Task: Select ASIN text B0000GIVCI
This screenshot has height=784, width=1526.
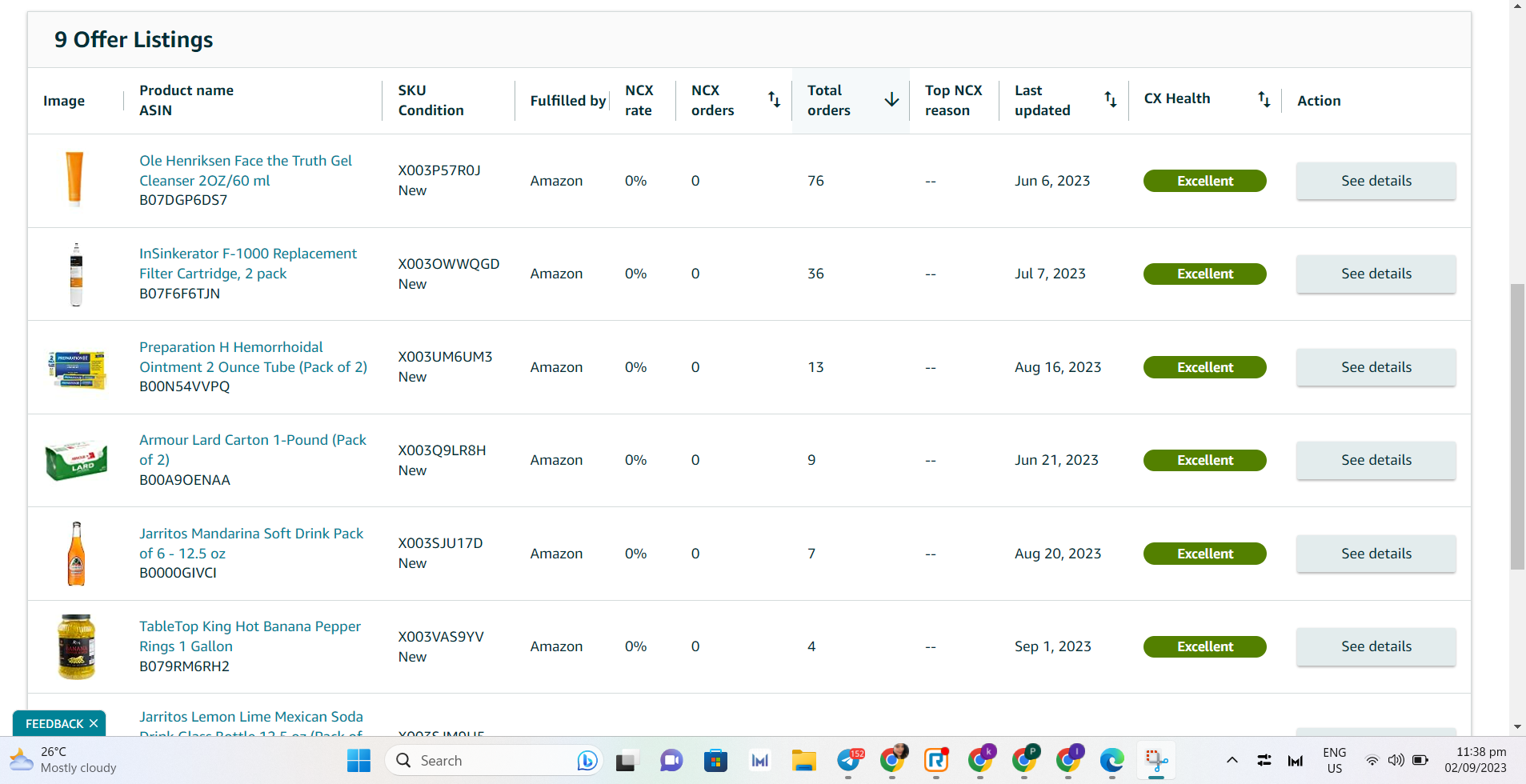Action: click(x=178, y=573)
